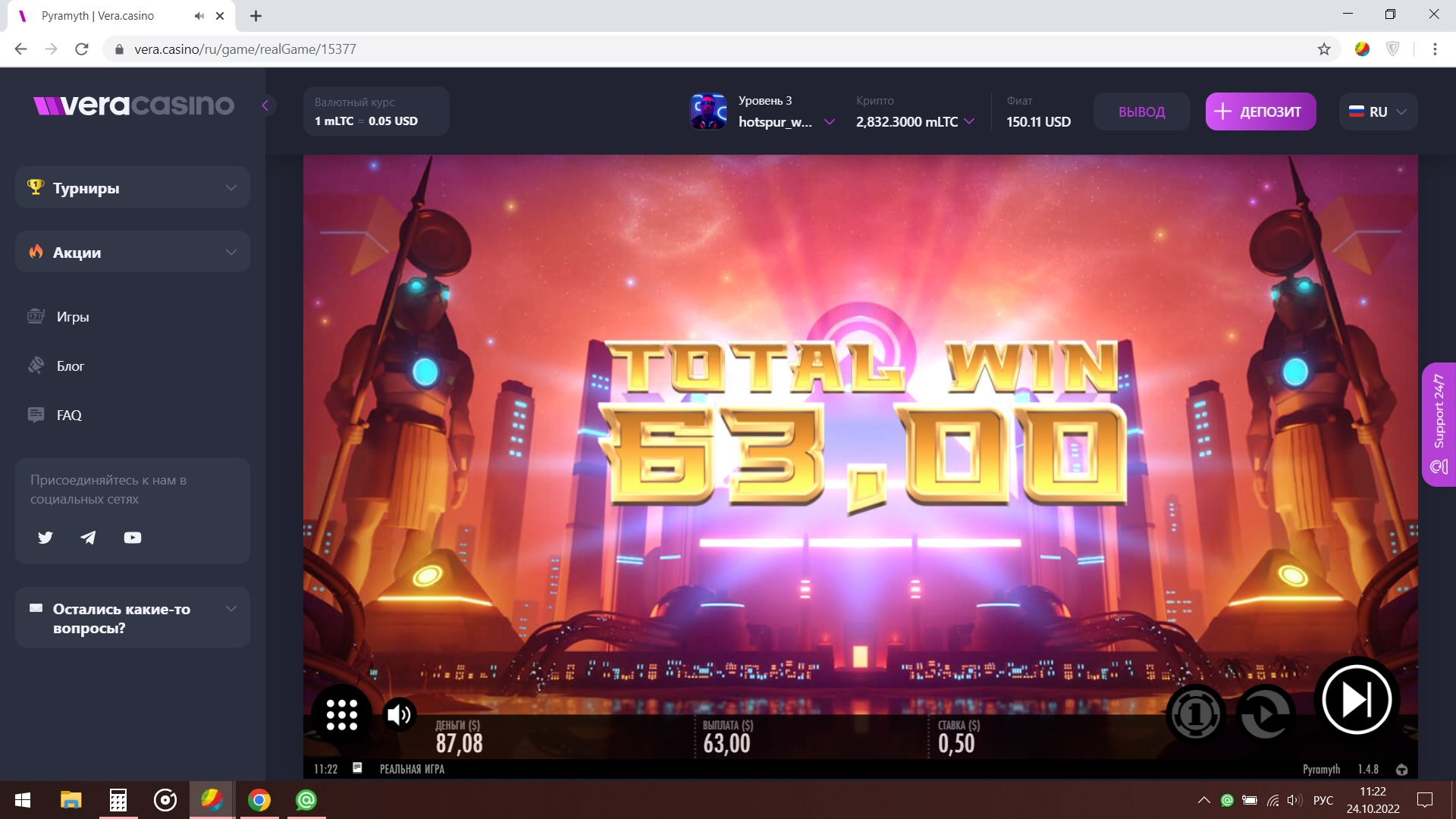
Task: Expand the Акции section
Action: (133, 253)
